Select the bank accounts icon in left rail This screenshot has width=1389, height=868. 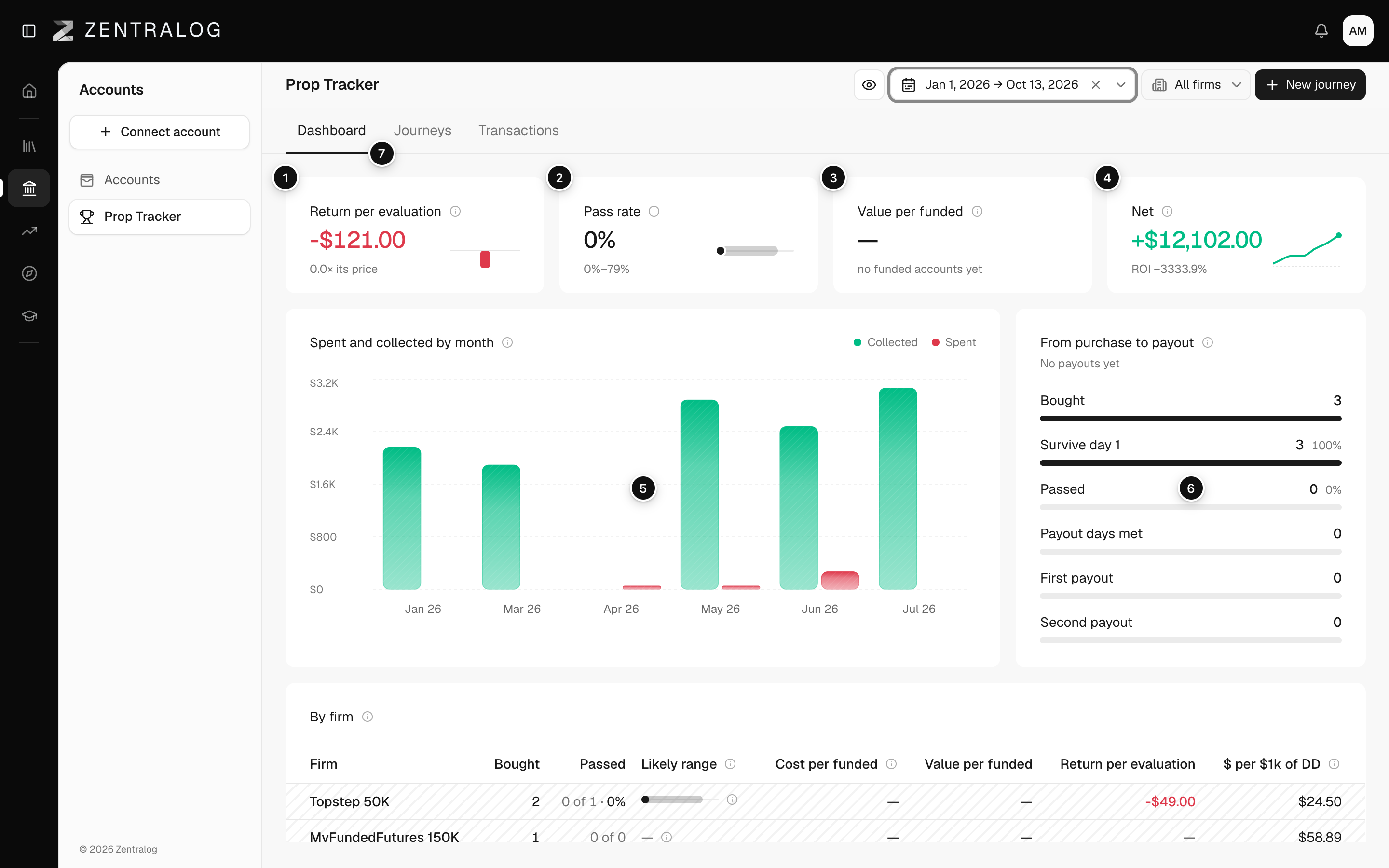29,188
